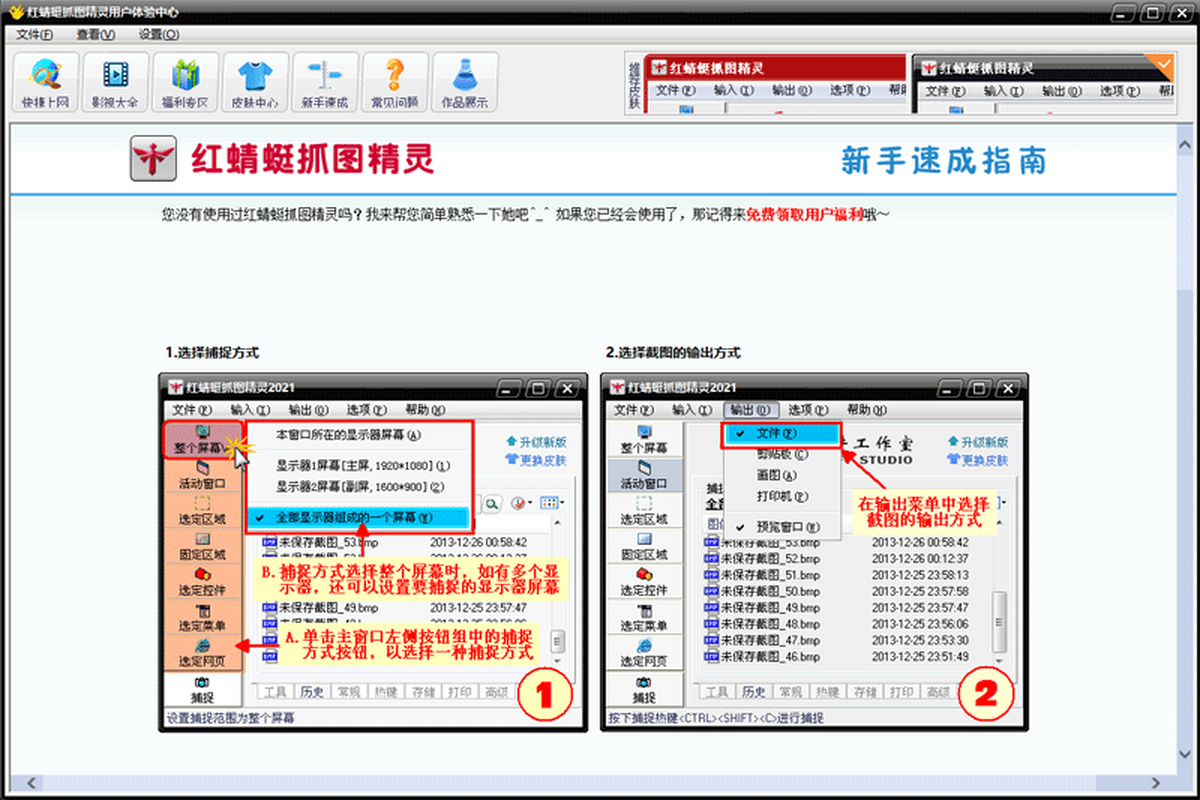Open 常见问题 question mark icon
This screenshot has height=800, width=1200.
pyautogui.click(x=395, y=82)
